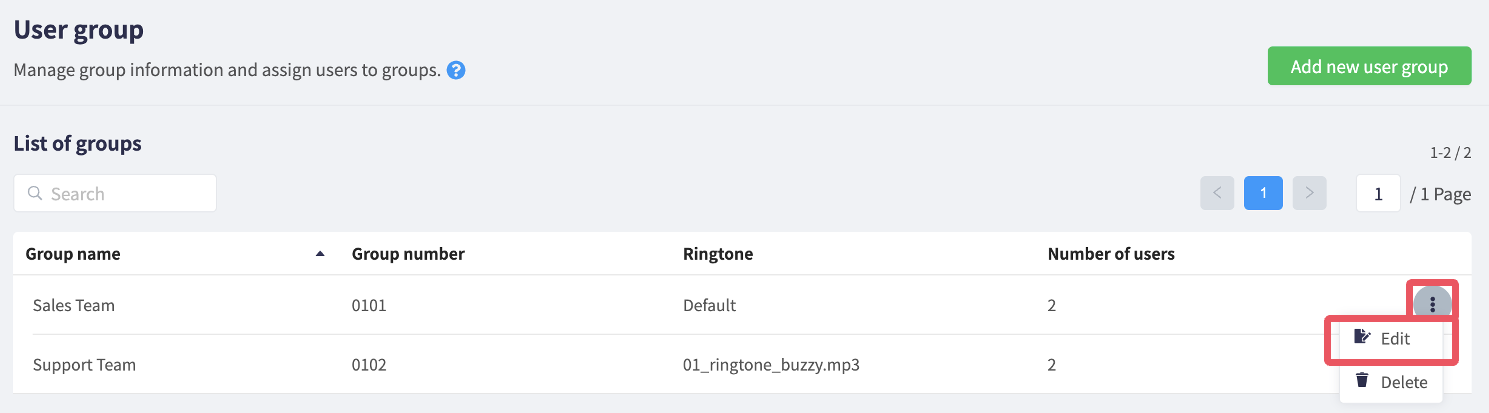
Task: Click the page number input box
Action: click(1378, 193)
